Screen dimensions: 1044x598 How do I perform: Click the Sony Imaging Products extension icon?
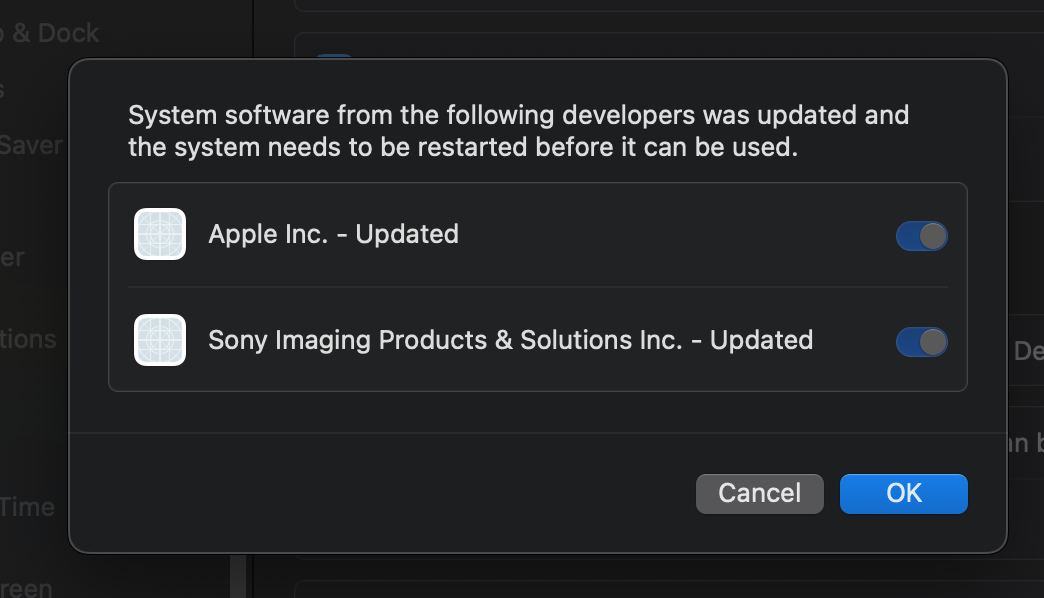pos(160,340)
